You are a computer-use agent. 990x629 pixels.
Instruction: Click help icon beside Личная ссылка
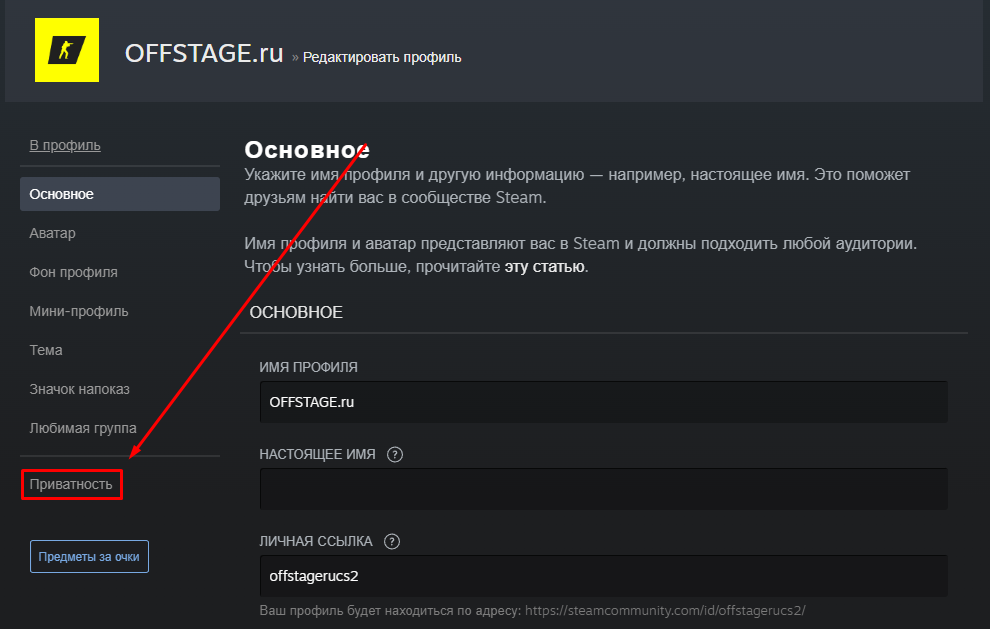pyautogui.click(x=392, y=542)
